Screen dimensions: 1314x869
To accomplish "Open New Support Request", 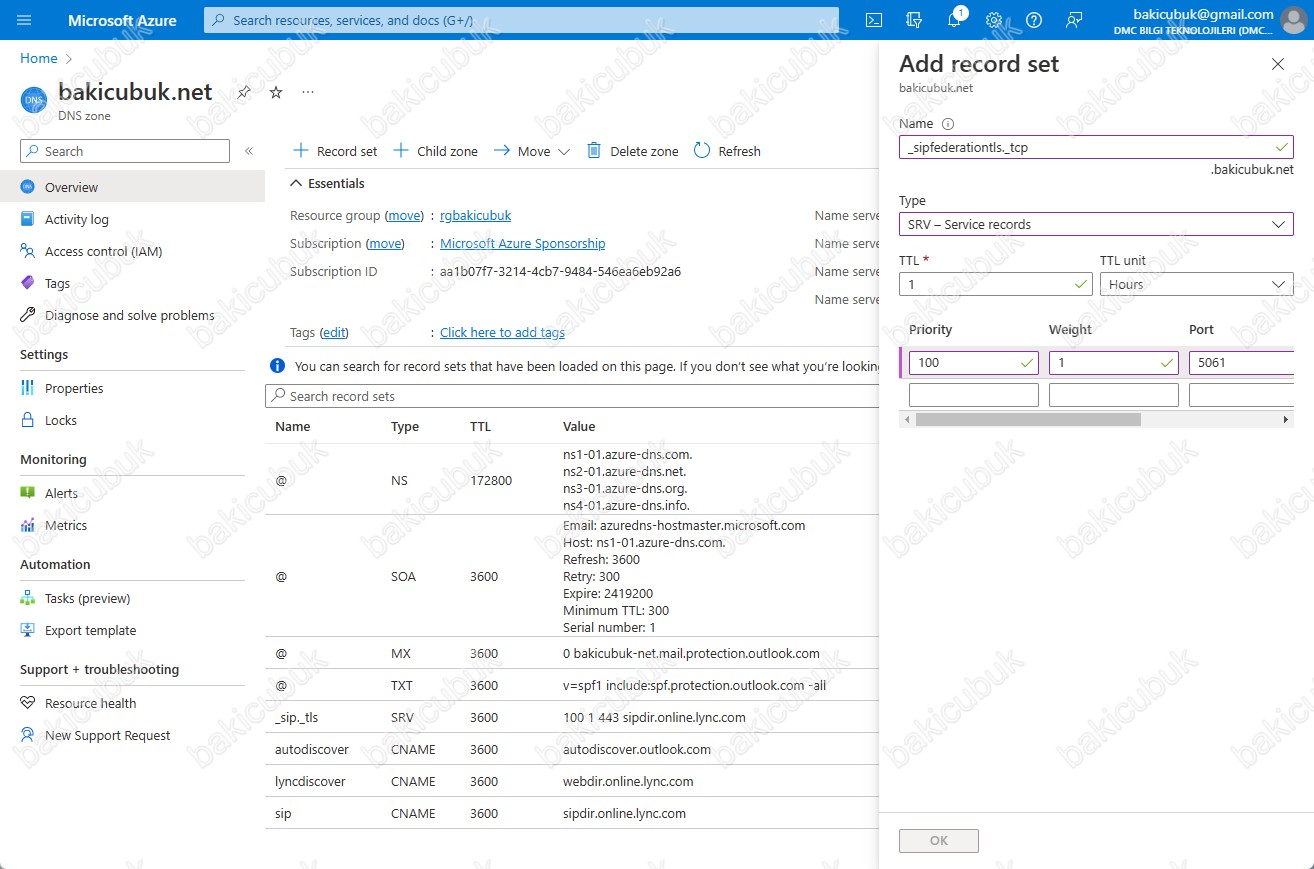I will tap(132, 735).
